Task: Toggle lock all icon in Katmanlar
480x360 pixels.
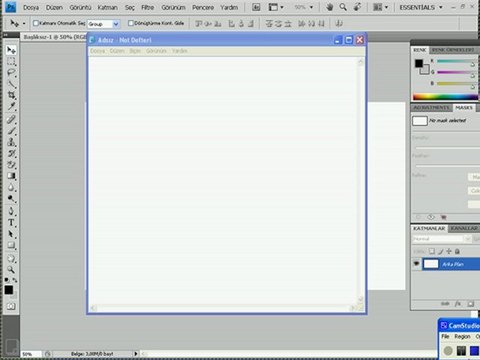Action: click(x=457, y=251)
